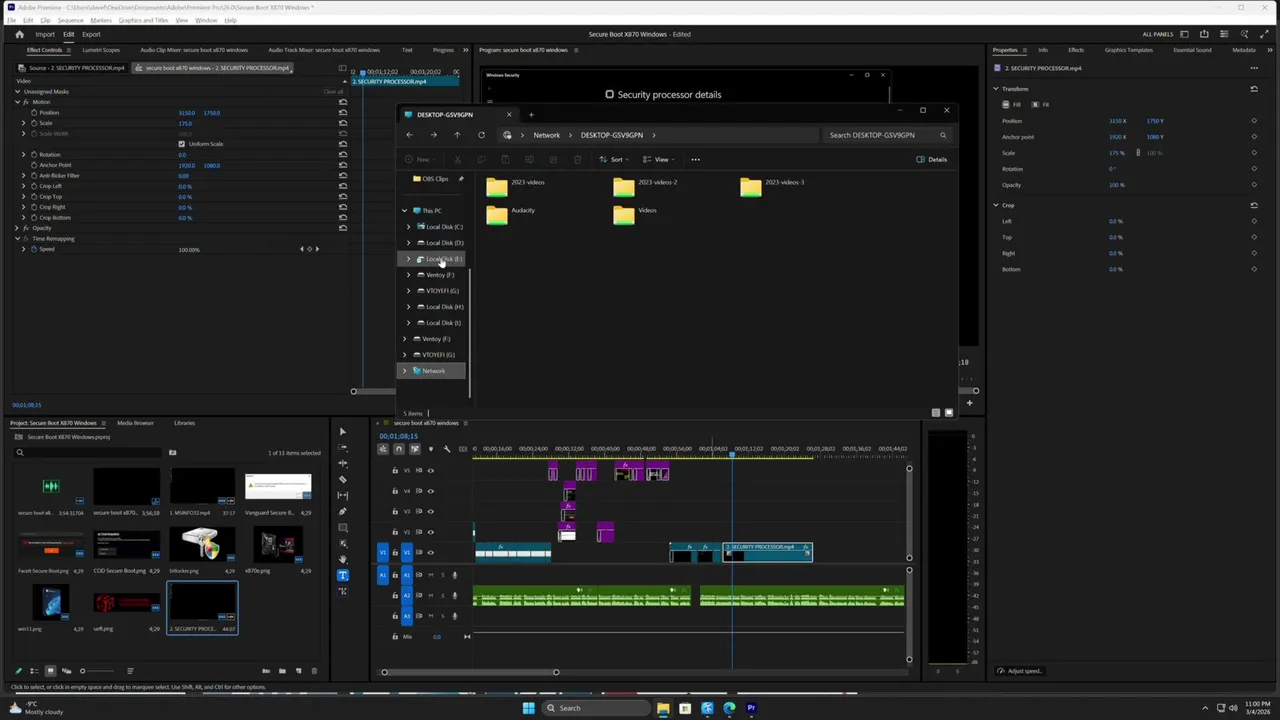Screen dimensions: 1280x720
Task: Reset the Crop section in Properties panel
Action: tap(1254, 205)
